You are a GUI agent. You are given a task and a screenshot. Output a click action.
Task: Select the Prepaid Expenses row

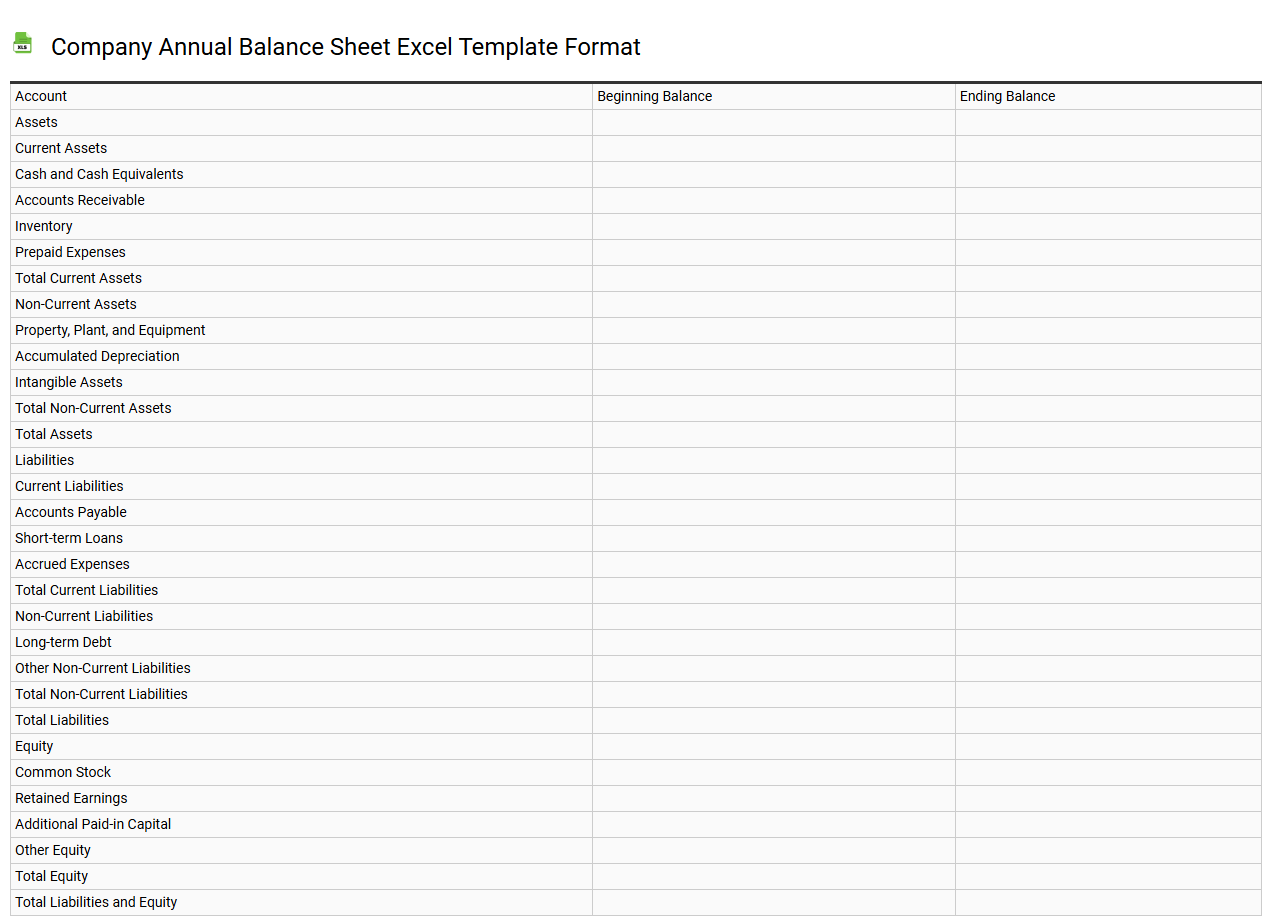pyautogui.click(x=70, y=252)
